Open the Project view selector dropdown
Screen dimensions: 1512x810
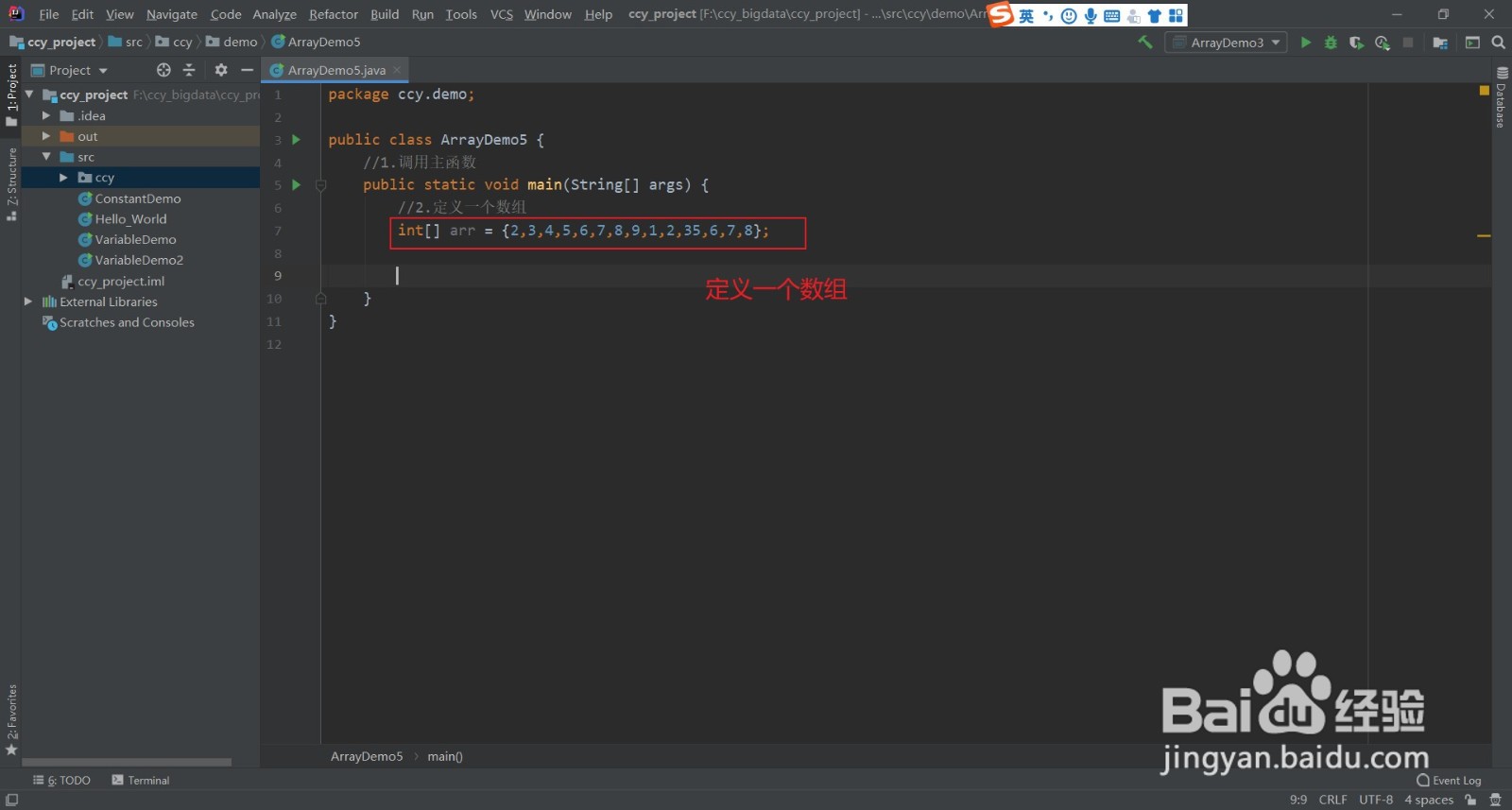tap(70, 70)
